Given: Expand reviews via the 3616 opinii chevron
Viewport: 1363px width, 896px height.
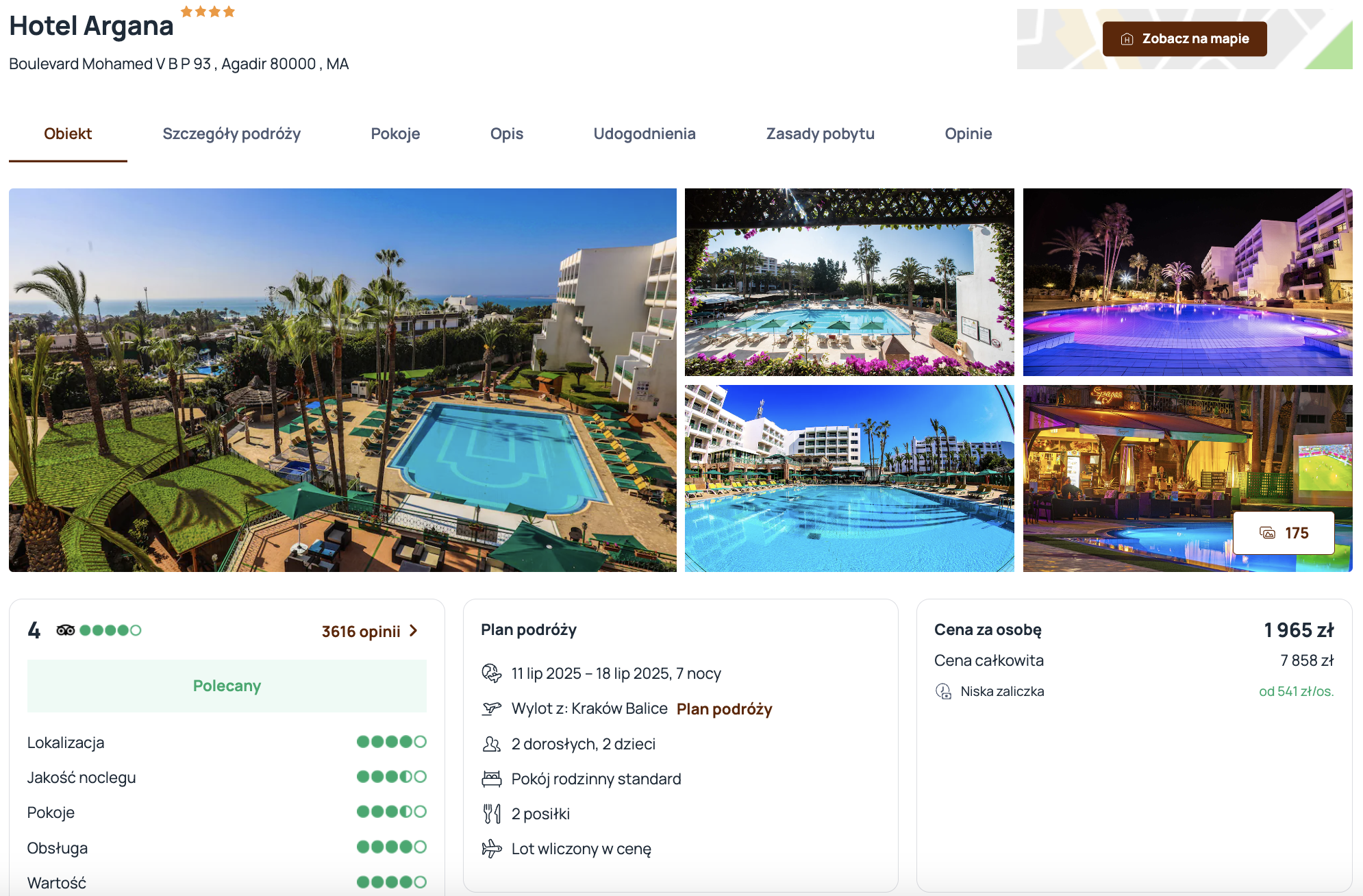Looking at the screenshot, I should [413, 631].
